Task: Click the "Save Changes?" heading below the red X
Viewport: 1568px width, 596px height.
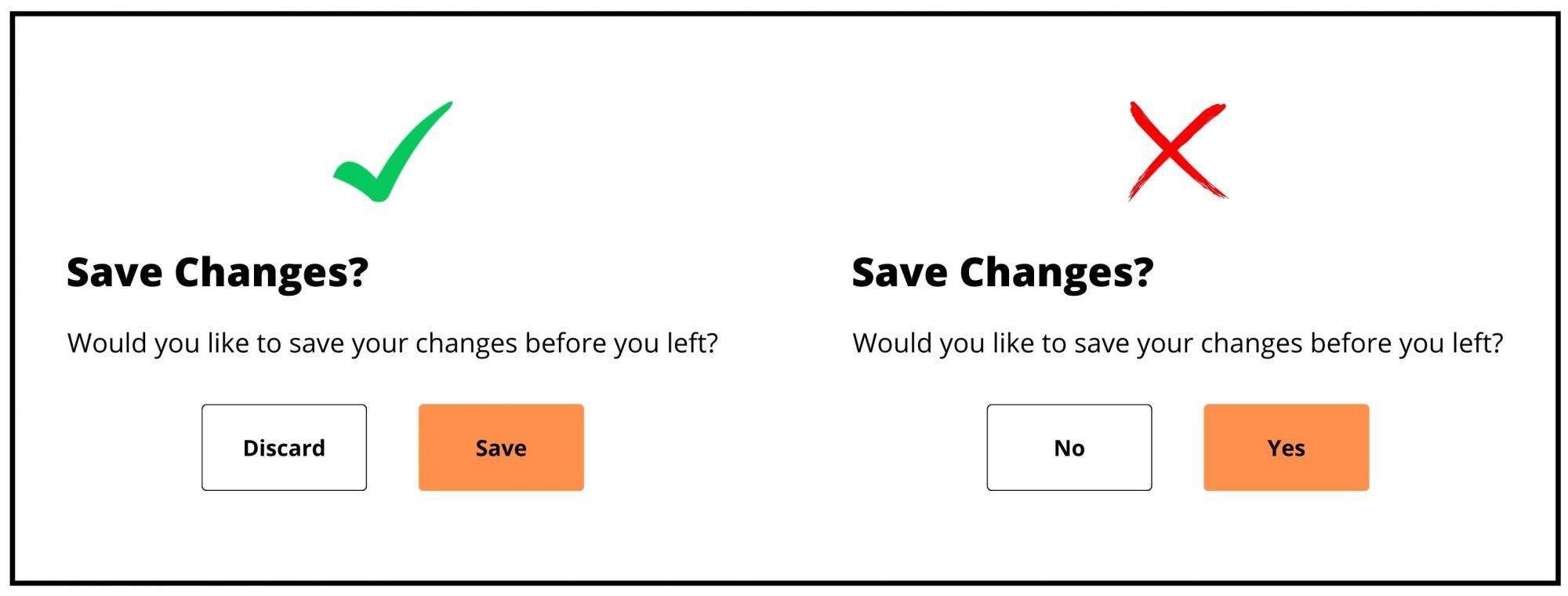Action: click(x=1003, y=273)
